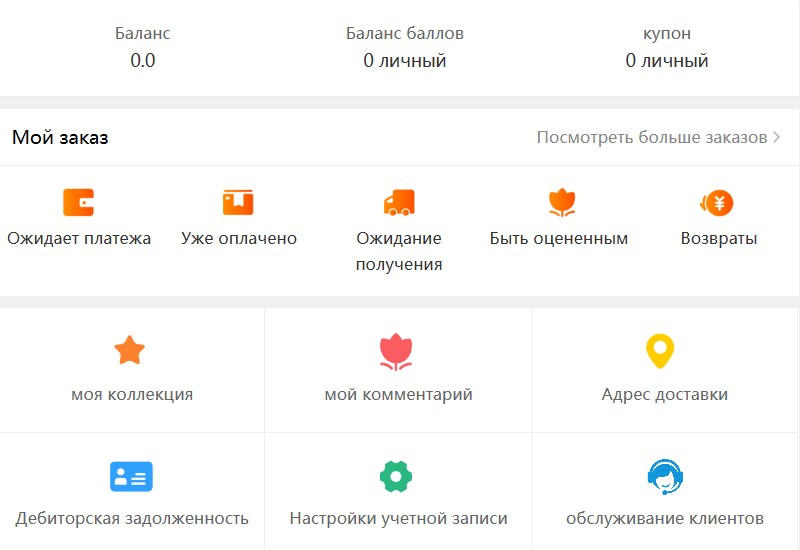The width and height of the screenshot is (800, 550).
Task: Open the купон counter
Action: (x=667, y=47)
